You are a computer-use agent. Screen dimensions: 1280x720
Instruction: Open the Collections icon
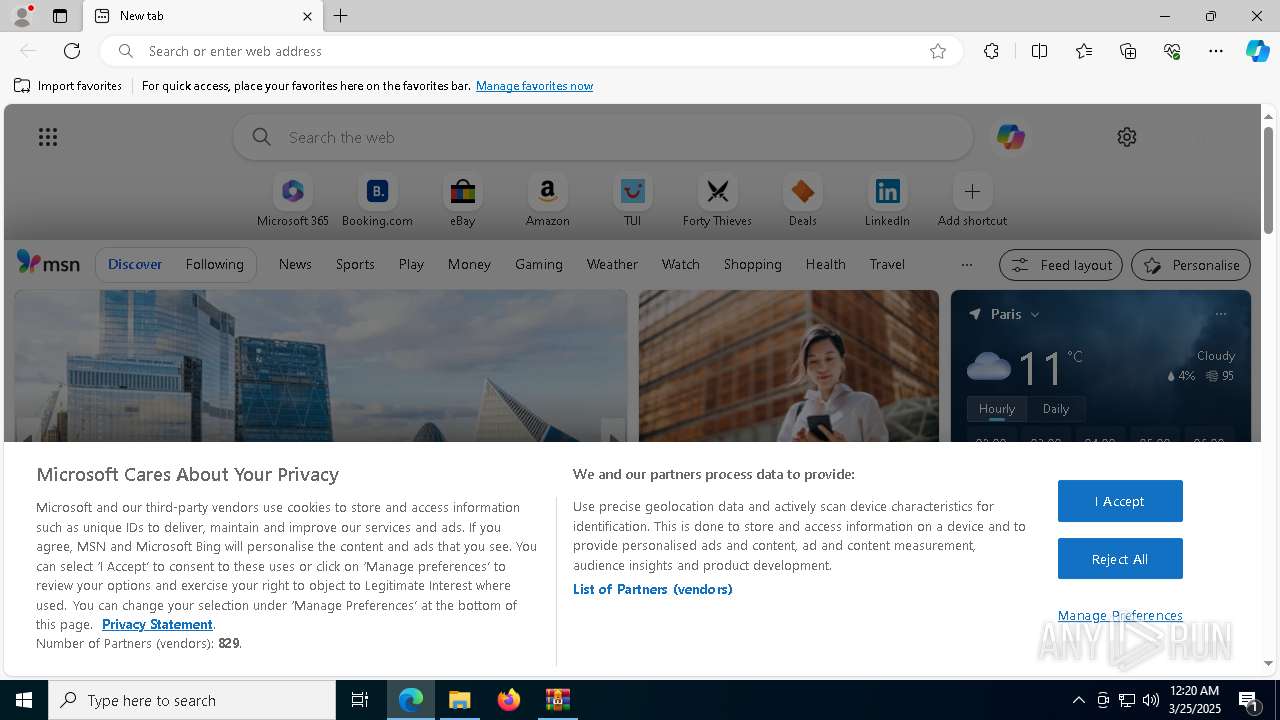[1128, 51]
